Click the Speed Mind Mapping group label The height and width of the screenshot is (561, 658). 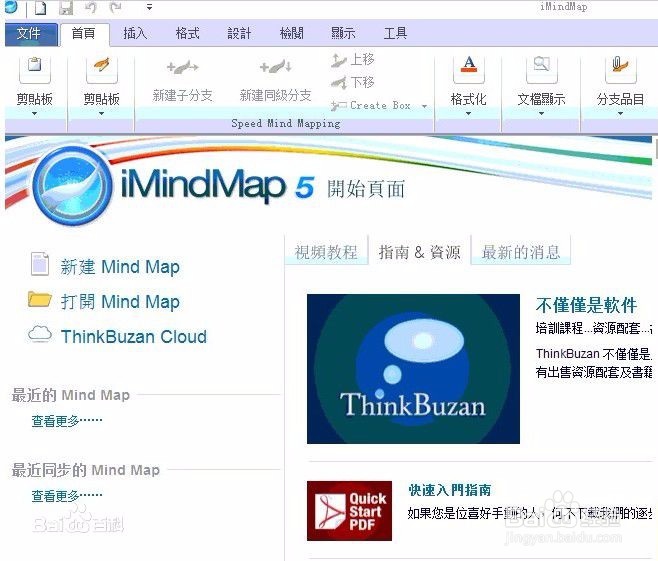(x=286, y=123)
